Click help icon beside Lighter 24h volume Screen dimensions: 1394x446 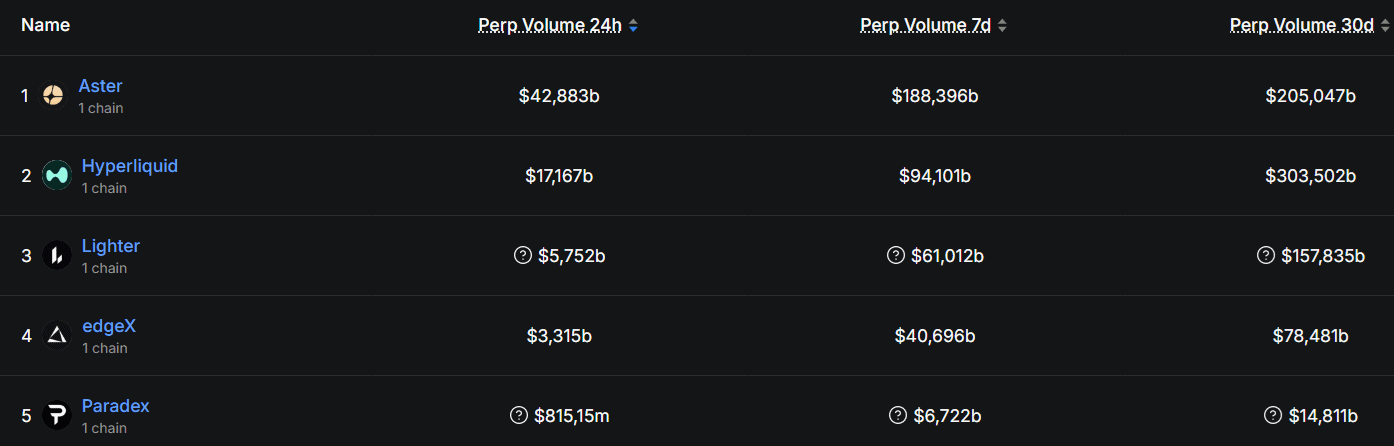click(x=522, y=255)
